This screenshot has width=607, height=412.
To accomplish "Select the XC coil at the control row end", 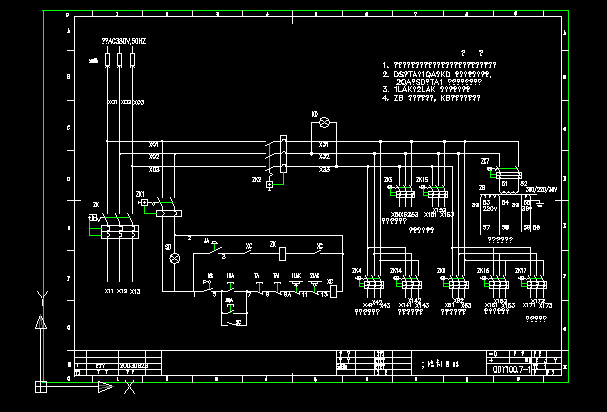I will [x=333, y=291].
